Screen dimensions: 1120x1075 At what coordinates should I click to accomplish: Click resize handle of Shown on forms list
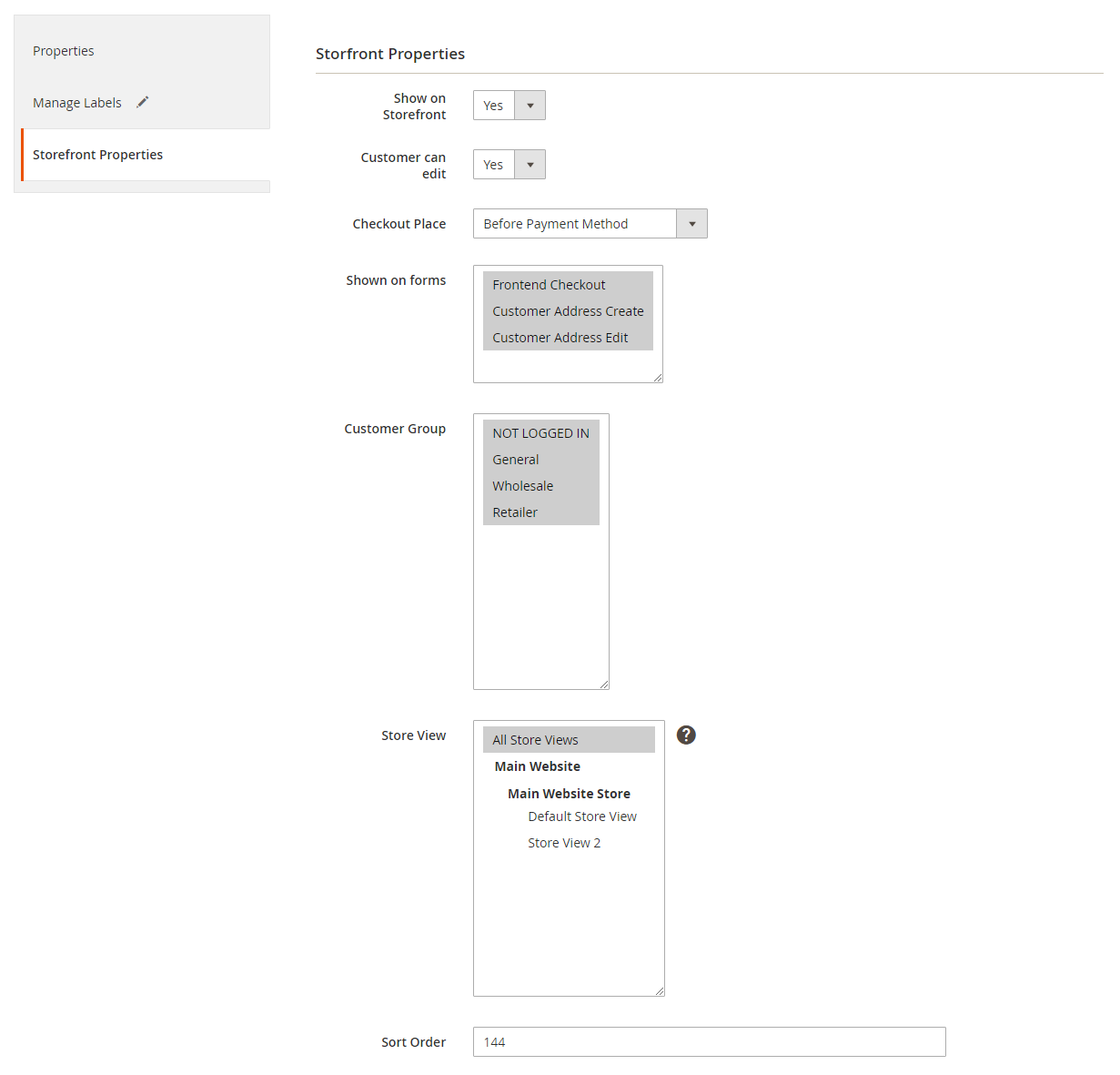[x=657, y=377]
